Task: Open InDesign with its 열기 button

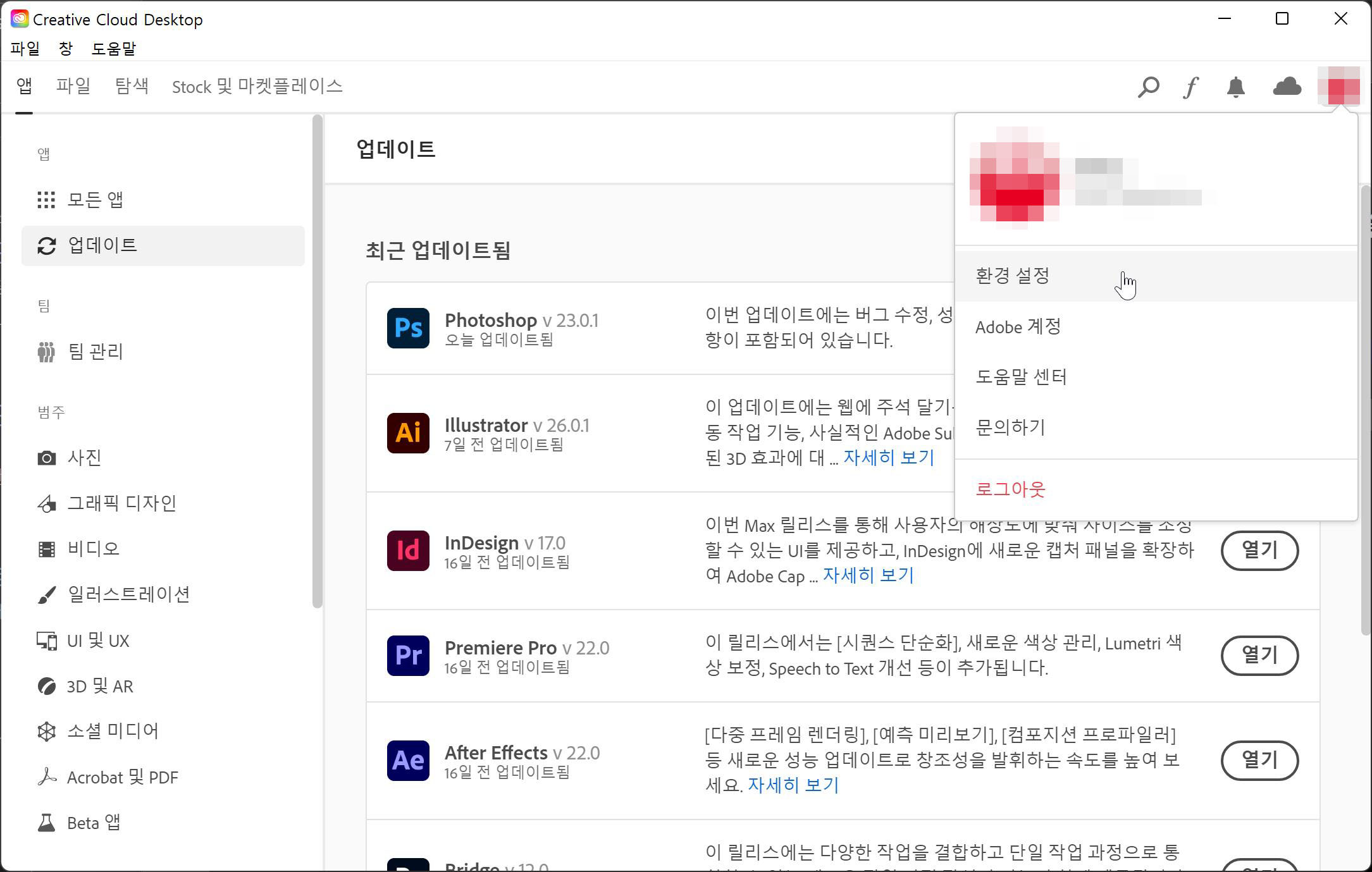Action: [x=1259, y=550]
